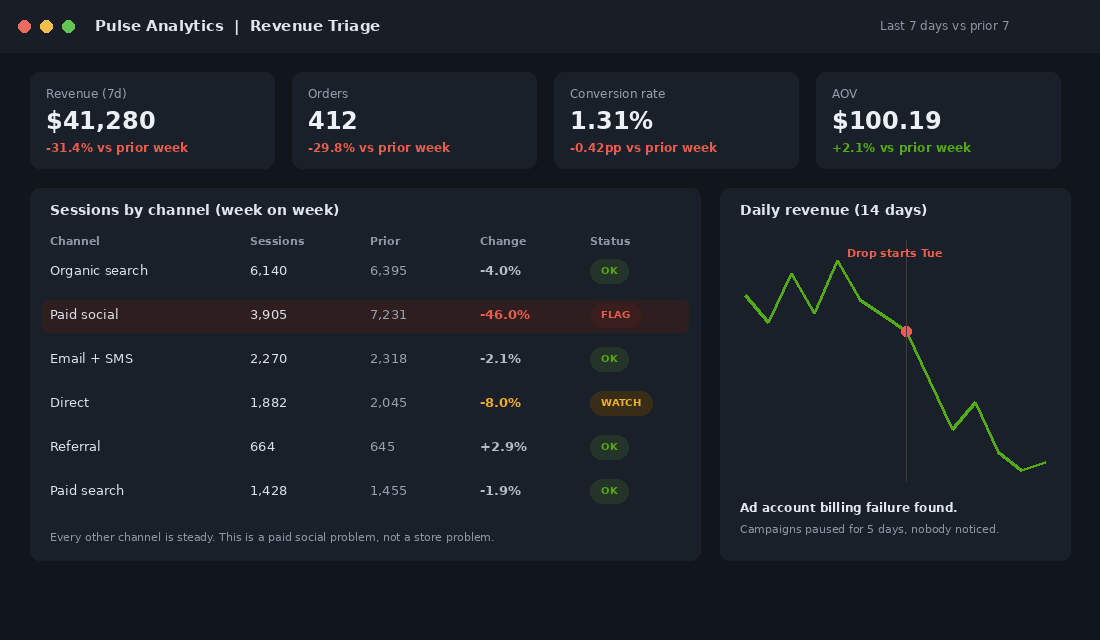1100x640 pixels.
Task: Click prior value 7,231
Action: [389, 315]
